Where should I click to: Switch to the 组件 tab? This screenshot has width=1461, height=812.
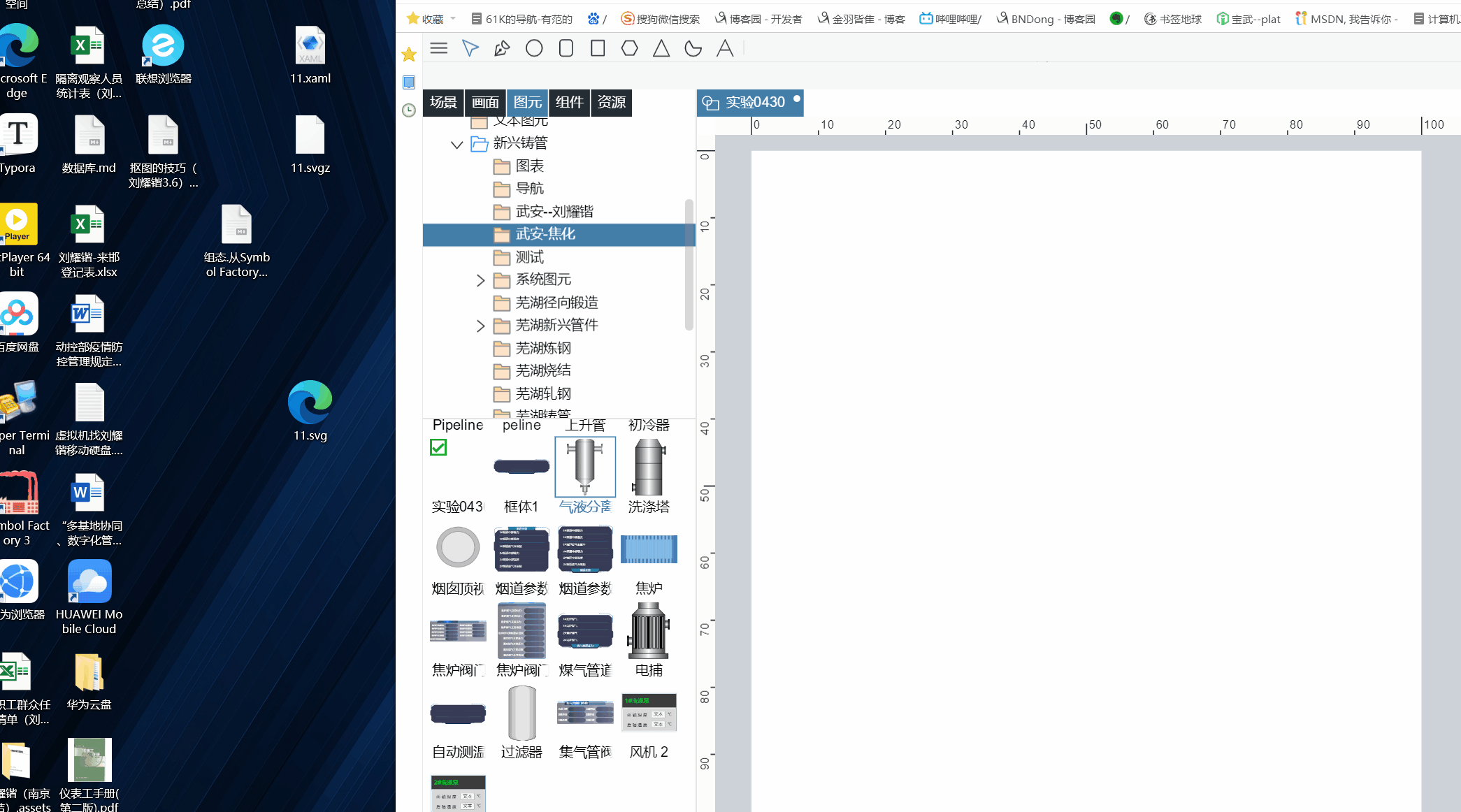coord(569,103)
